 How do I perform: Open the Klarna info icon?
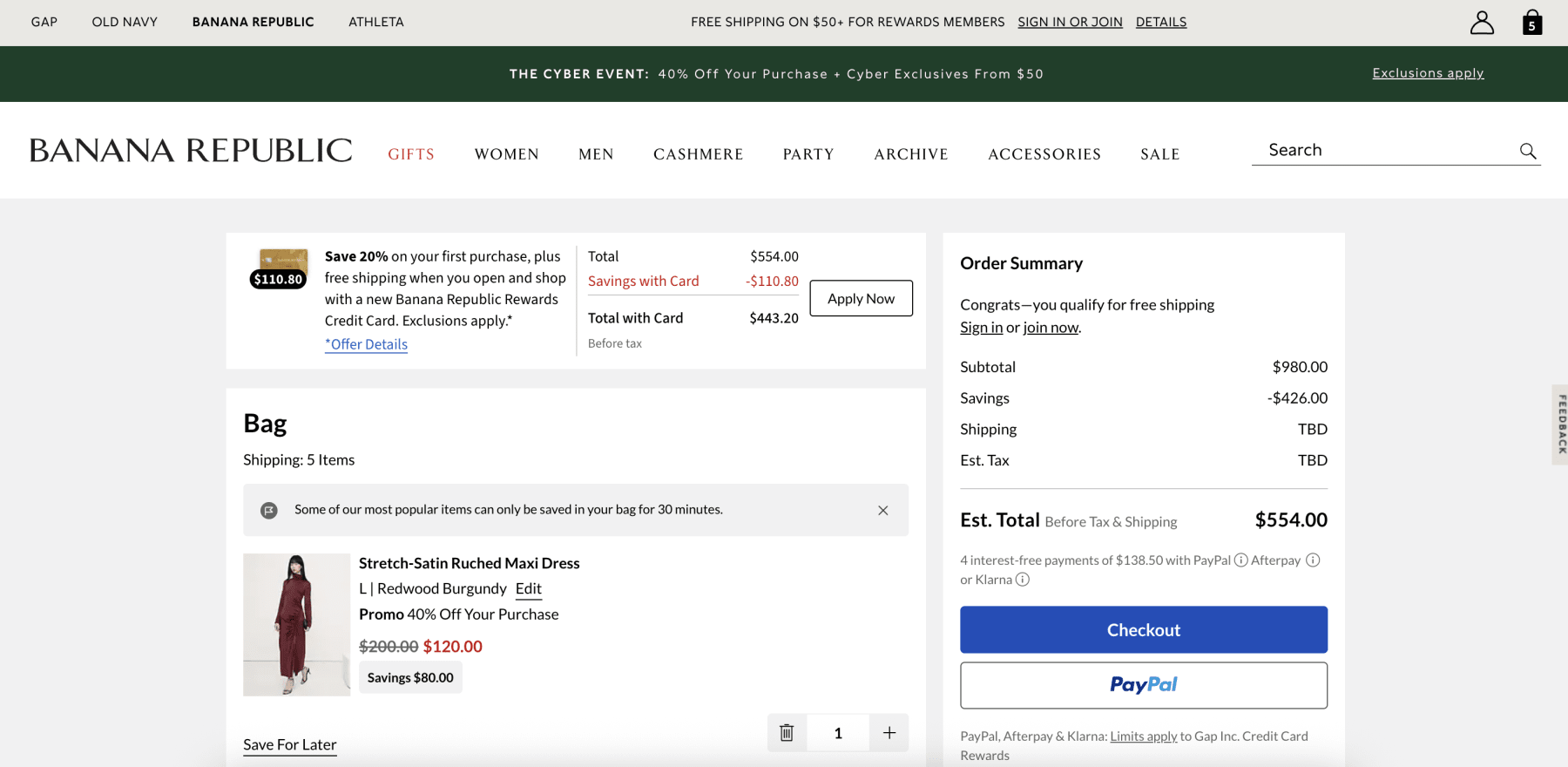(x=1023, y=580)
